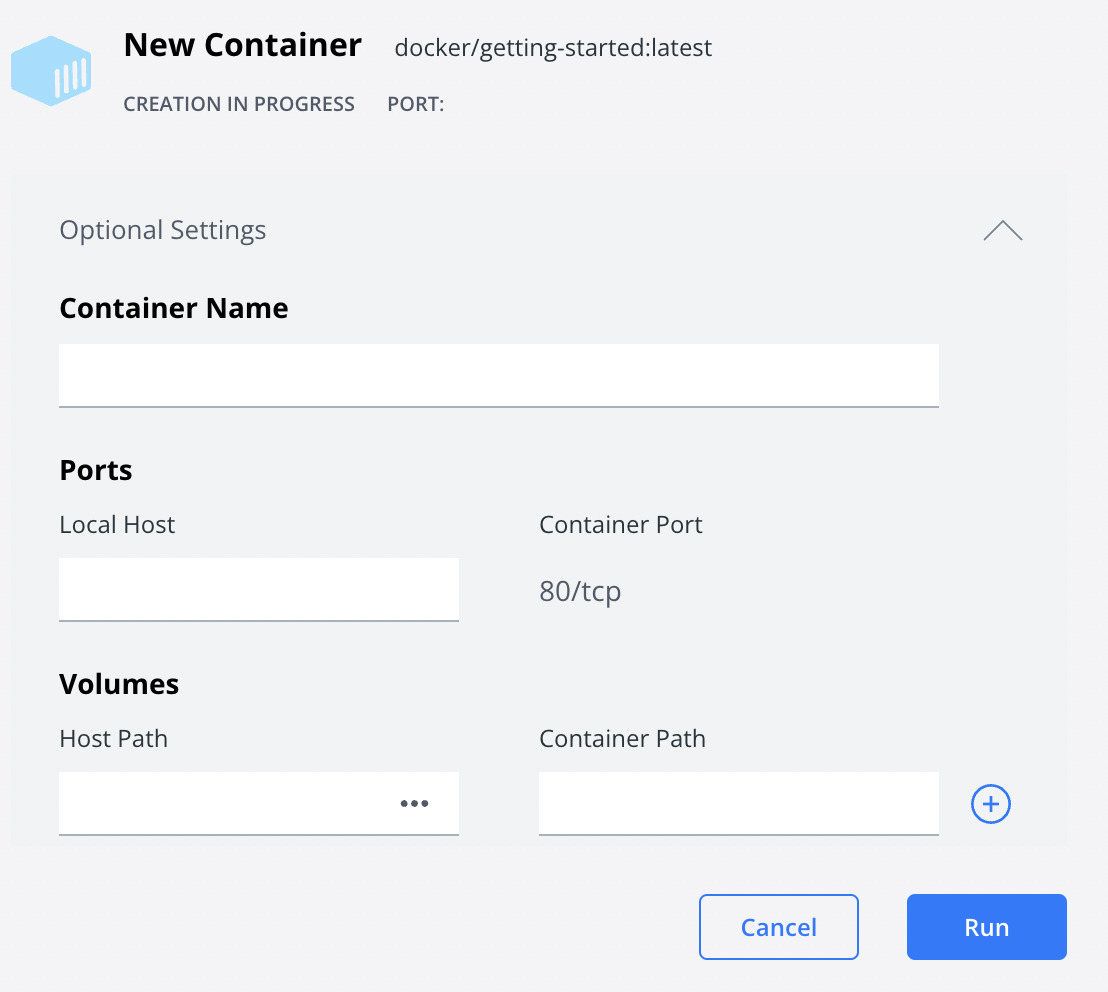Screen dimensions: 1108x992
Task: Browse host path with the ellipsis icon
Action: 414,803
